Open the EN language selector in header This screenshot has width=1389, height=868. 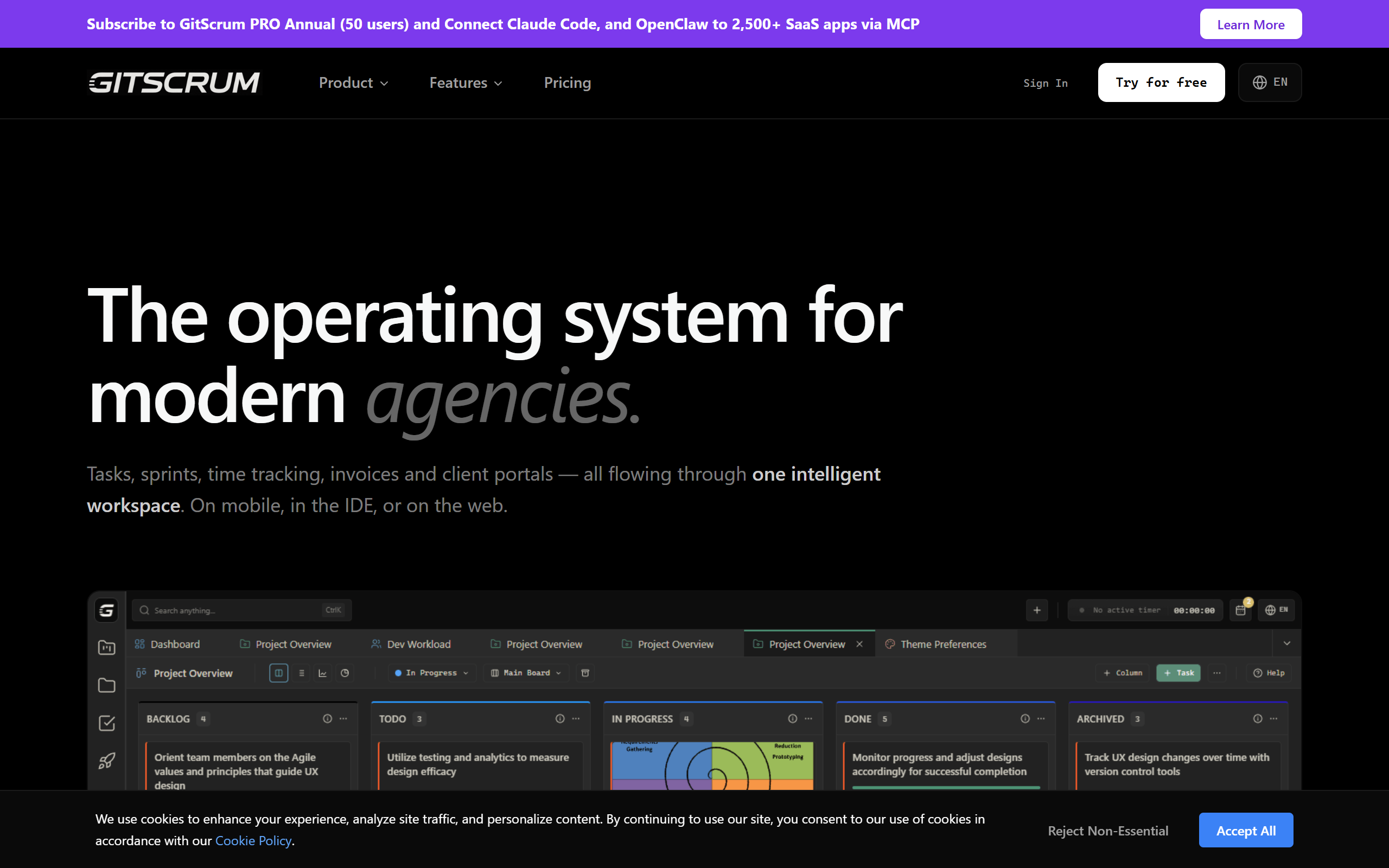1270,82
